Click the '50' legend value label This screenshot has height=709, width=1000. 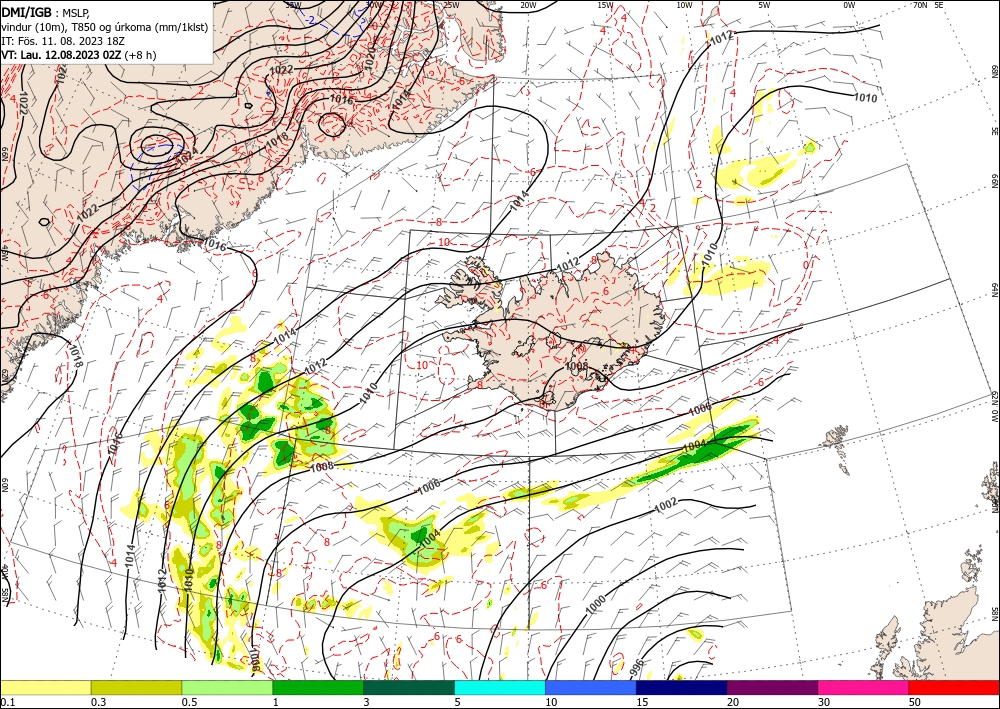point(915,702)
